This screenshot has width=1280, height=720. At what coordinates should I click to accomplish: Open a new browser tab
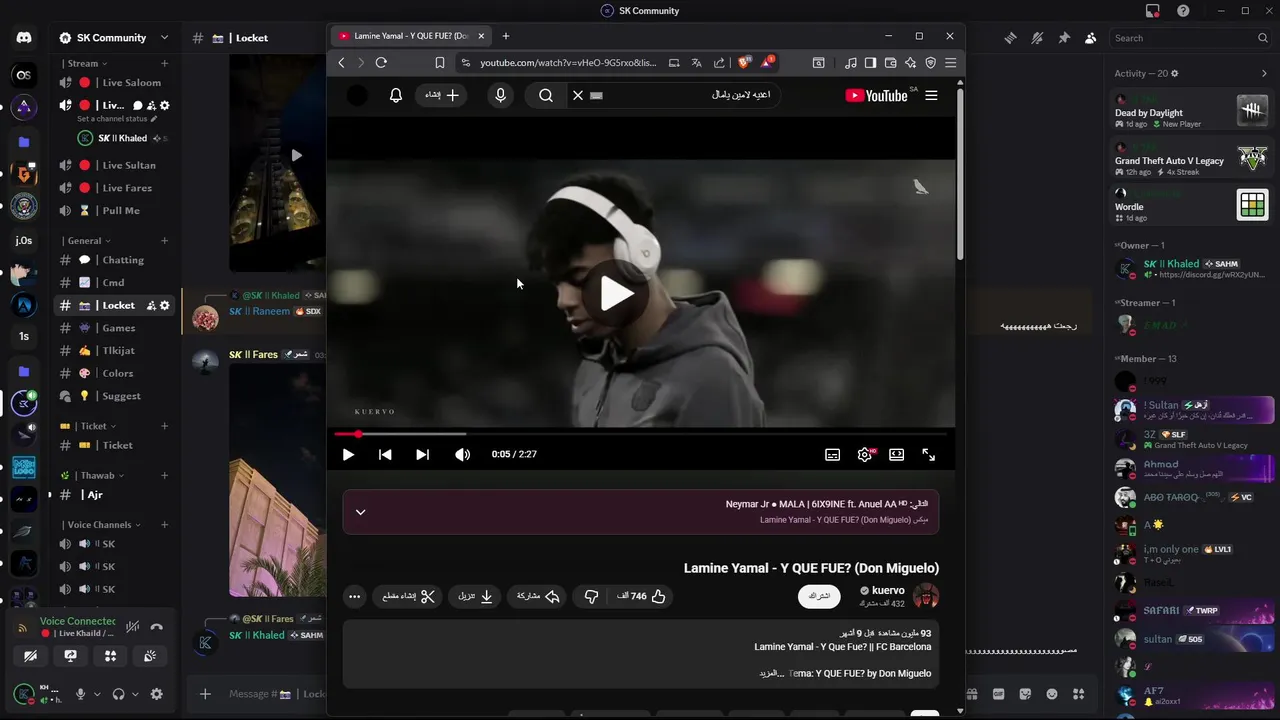(x=506, y=36)
